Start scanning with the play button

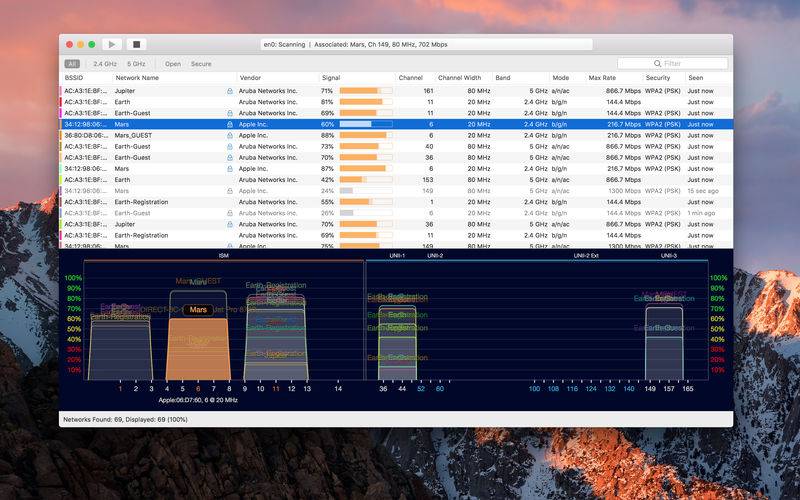[x=112, y=44]
